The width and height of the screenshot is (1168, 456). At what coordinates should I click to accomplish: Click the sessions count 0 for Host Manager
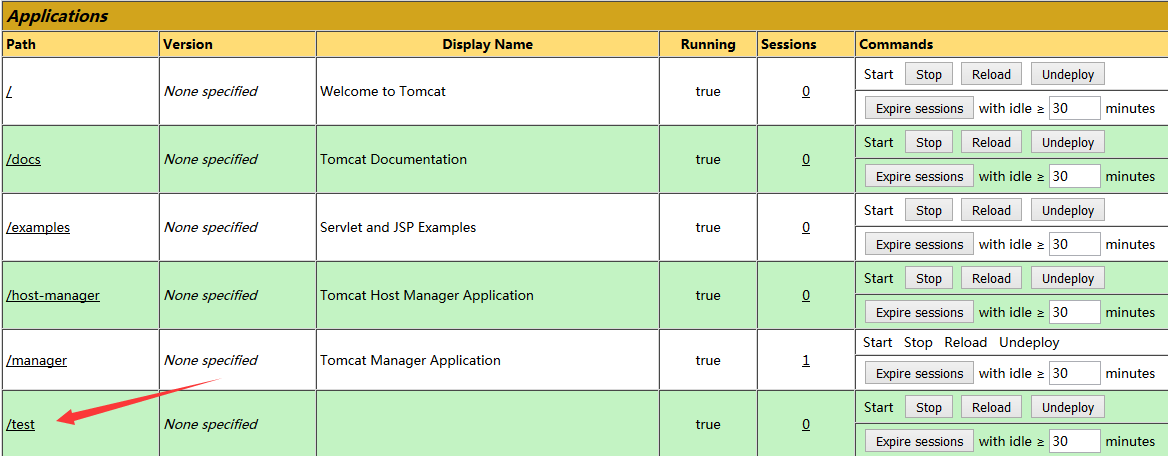806,295
